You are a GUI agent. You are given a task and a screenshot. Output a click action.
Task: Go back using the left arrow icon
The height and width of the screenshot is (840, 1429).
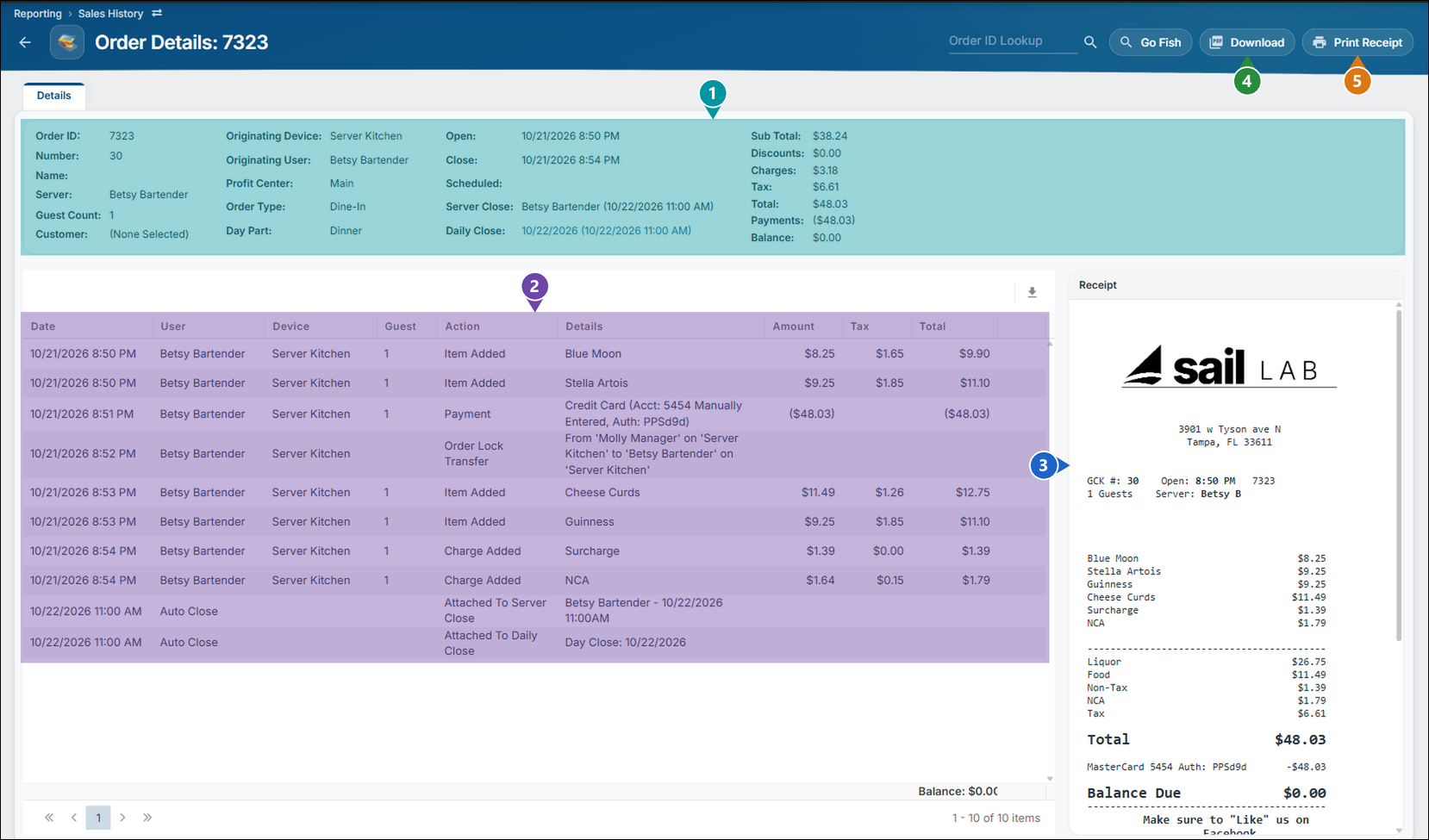25,42
